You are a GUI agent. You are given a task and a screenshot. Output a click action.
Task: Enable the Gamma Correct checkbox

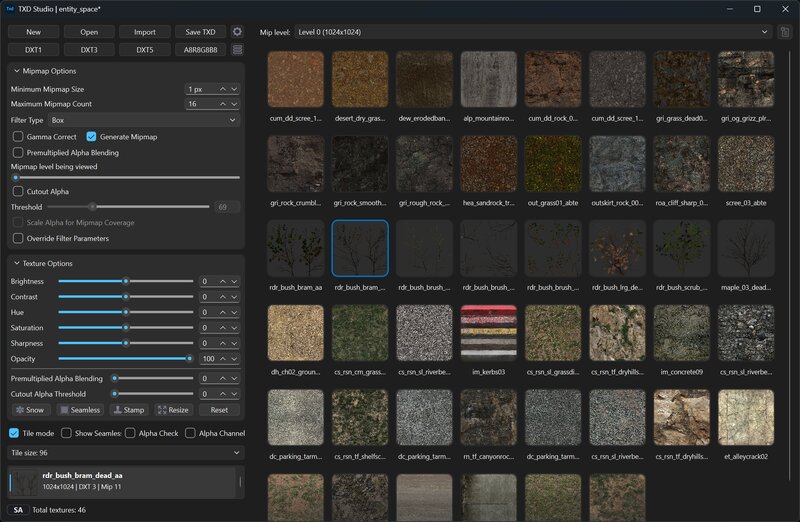click(18, 136)
